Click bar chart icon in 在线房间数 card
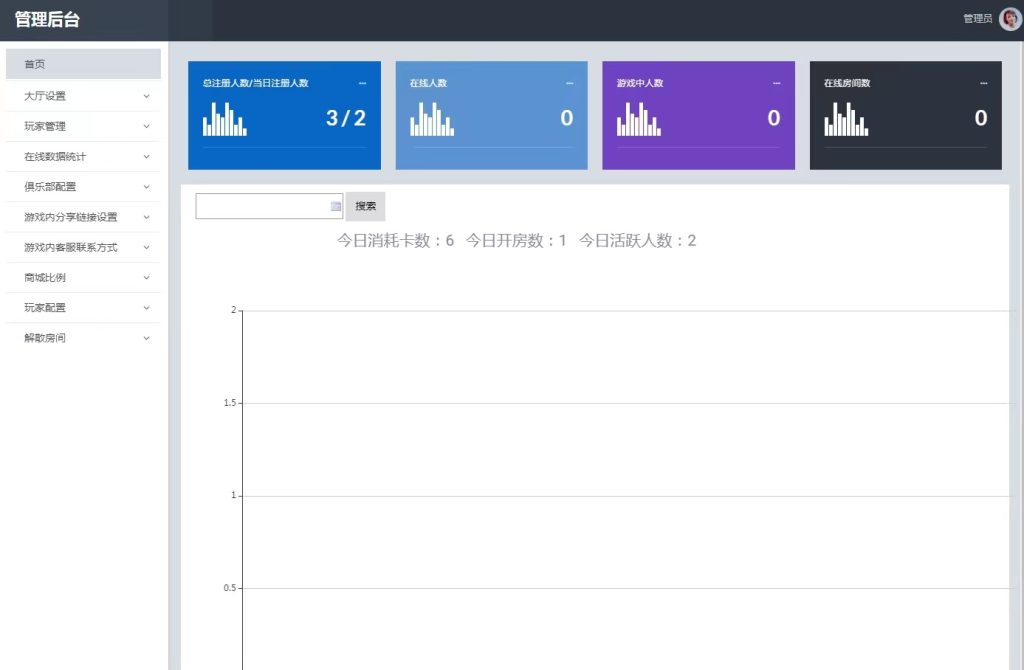Image resolution: width=1024 pixels, height=670 pixels. coord(846,119)
